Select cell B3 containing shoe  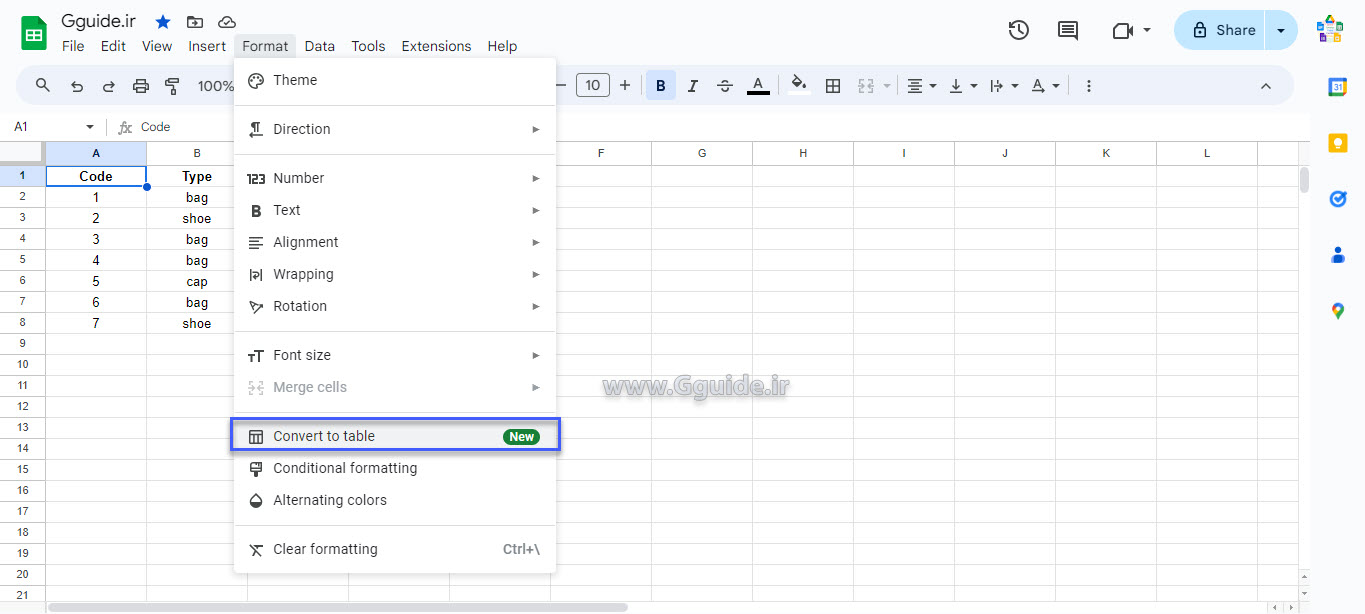[196, 218]
